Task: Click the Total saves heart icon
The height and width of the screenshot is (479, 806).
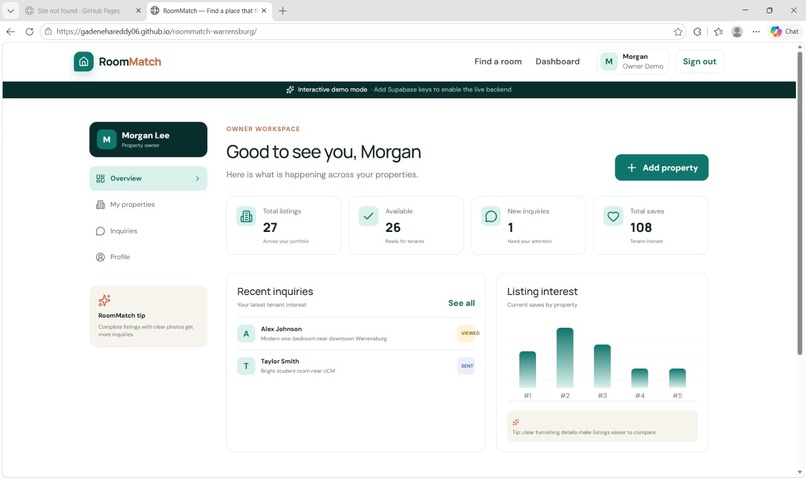Action: pos(613,216)
